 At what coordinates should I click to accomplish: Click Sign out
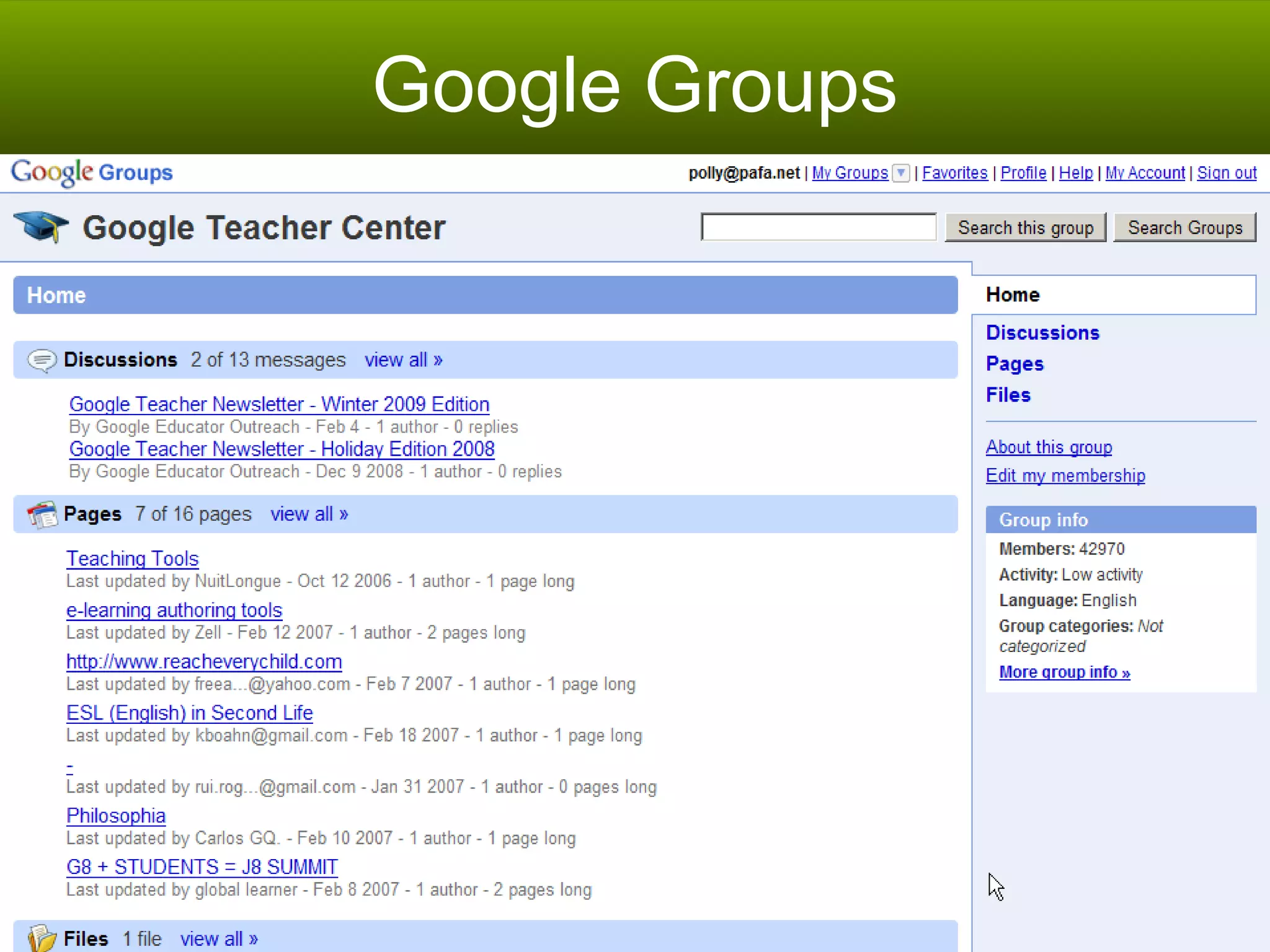1227,173
